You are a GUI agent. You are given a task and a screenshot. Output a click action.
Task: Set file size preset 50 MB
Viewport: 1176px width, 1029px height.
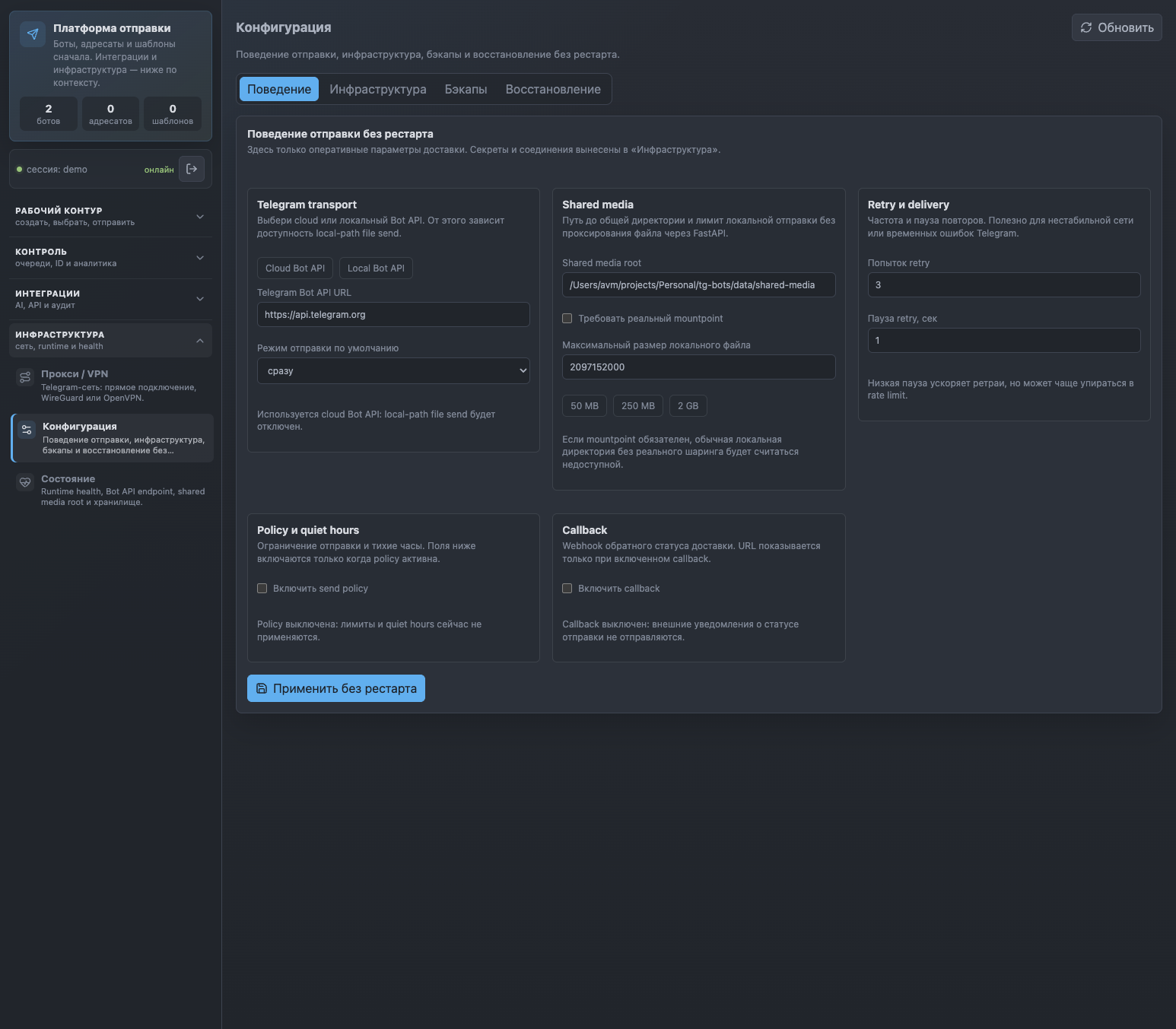tap(584, 405)
